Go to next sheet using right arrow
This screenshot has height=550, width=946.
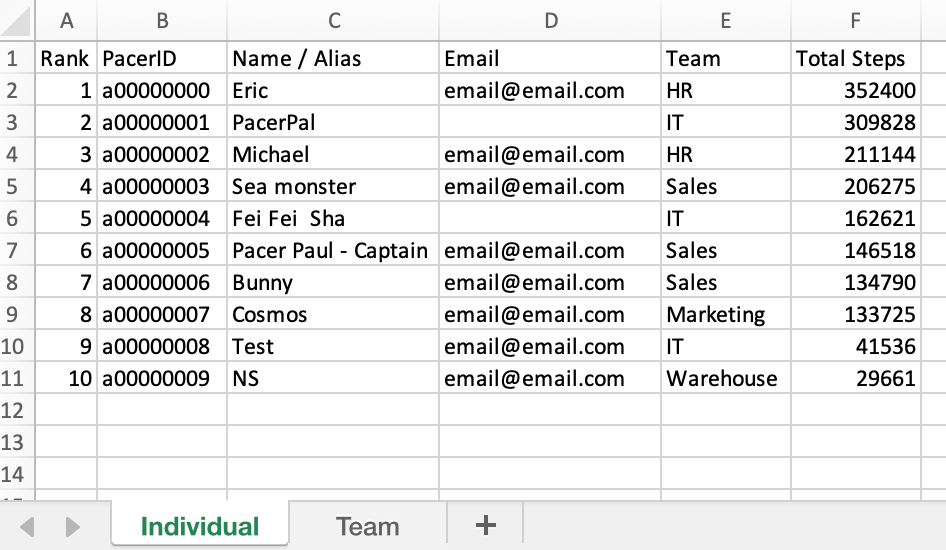tap(72, 526)
